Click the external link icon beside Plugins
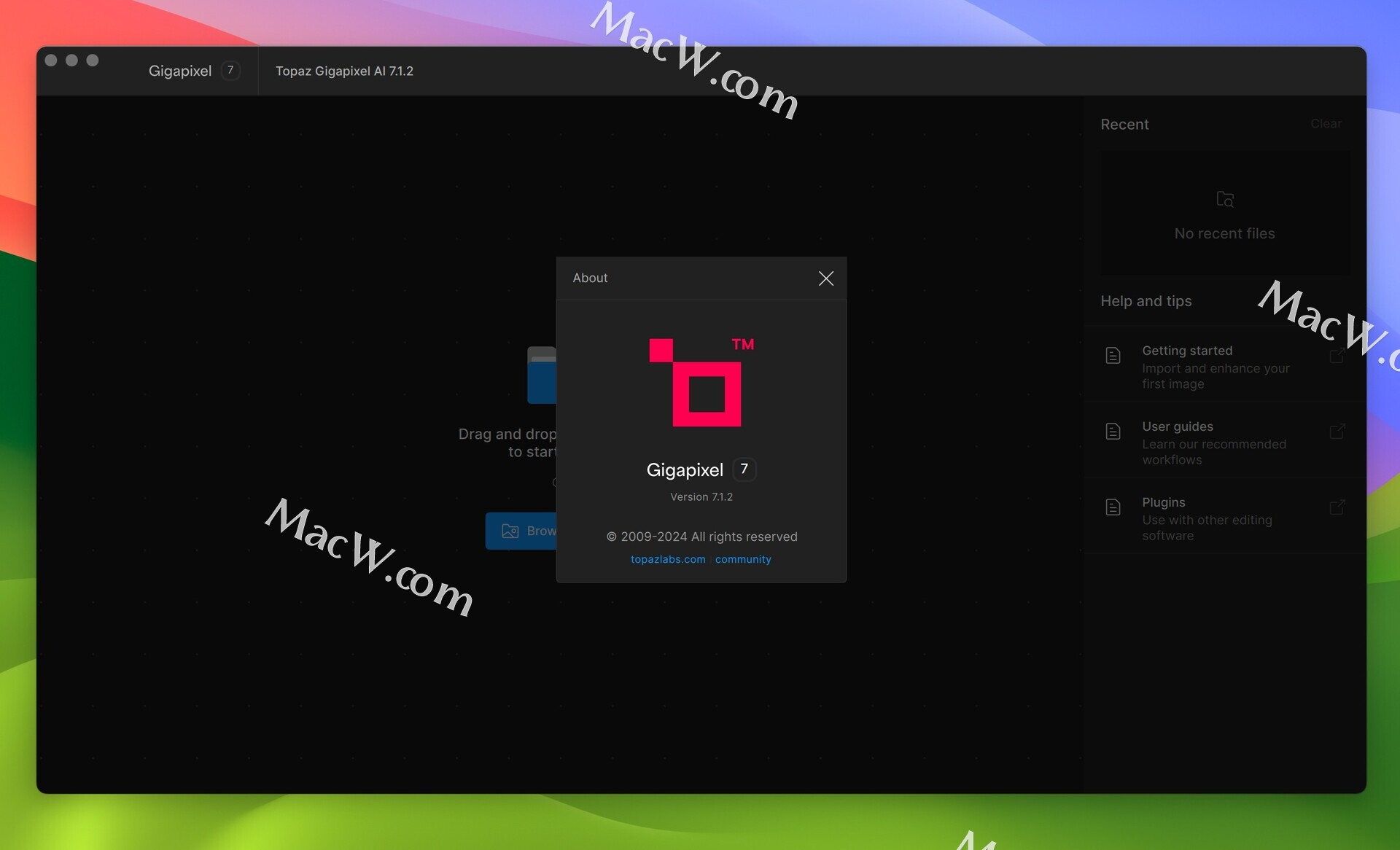Viewport: 1400px width, 850px height. 1337,507
